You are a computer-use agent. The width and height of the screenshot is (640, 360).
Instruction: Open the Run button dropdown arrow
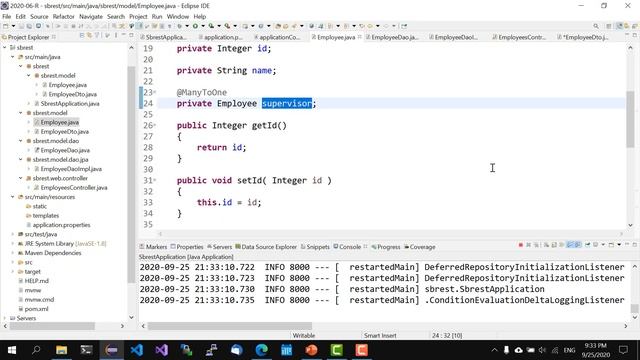coord(203,26)
